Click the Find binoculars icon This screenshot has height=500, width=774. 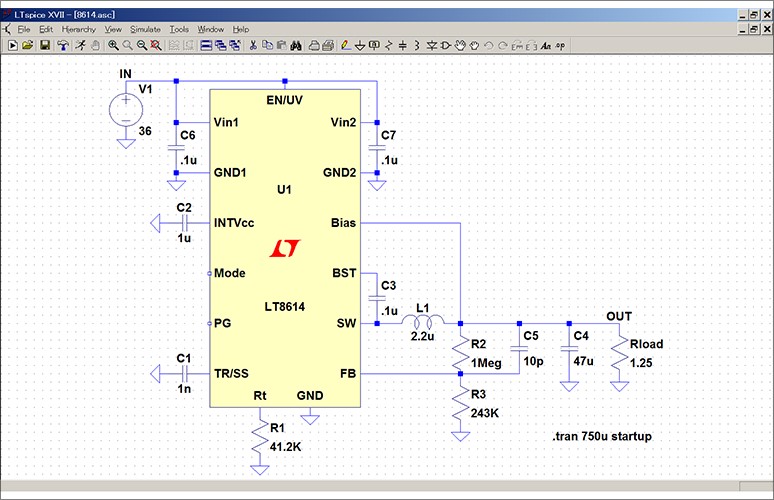tap(297, 45)
